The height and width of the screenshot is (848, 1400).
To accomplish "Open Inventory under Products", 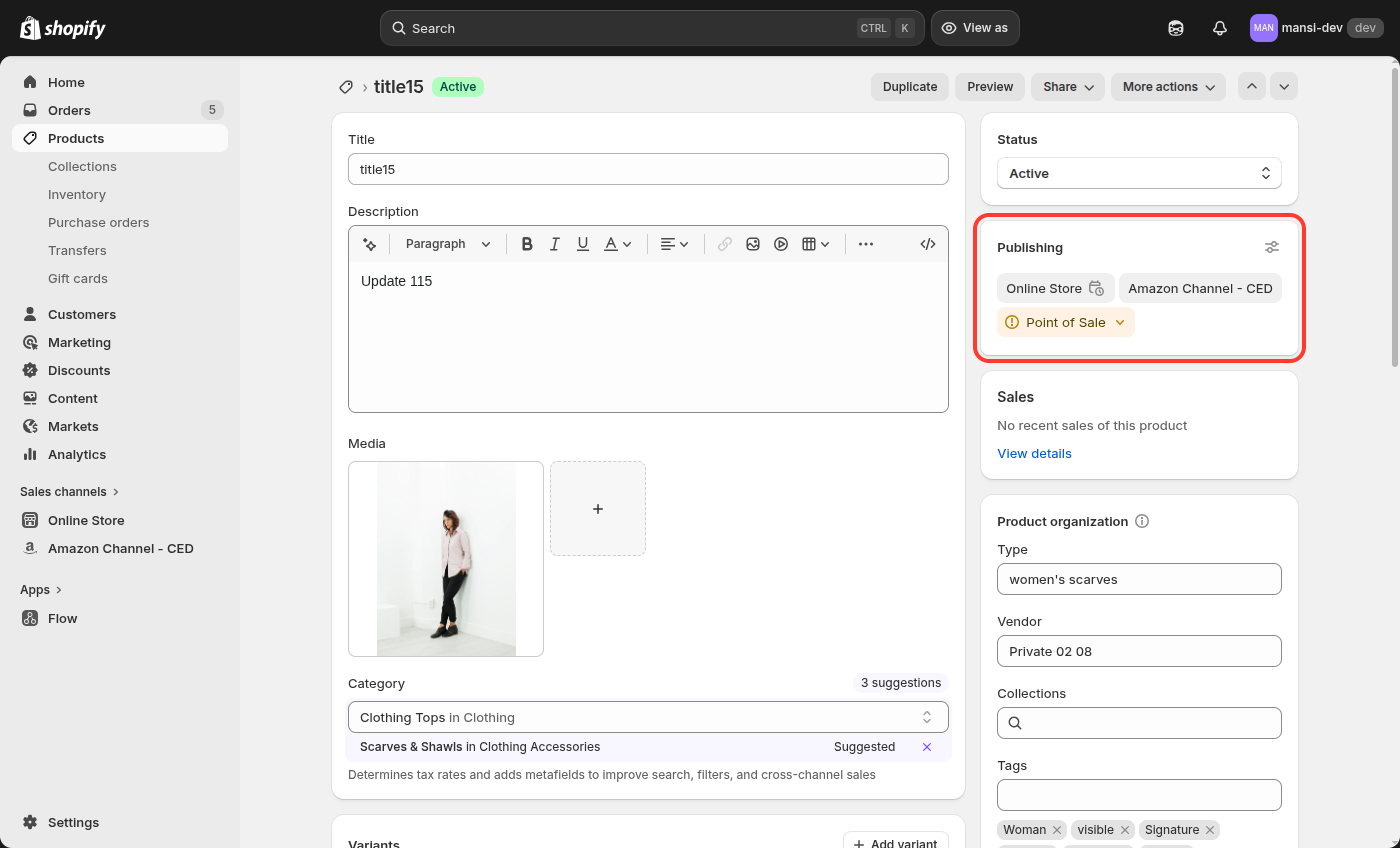I will click(x=77, y=194).
